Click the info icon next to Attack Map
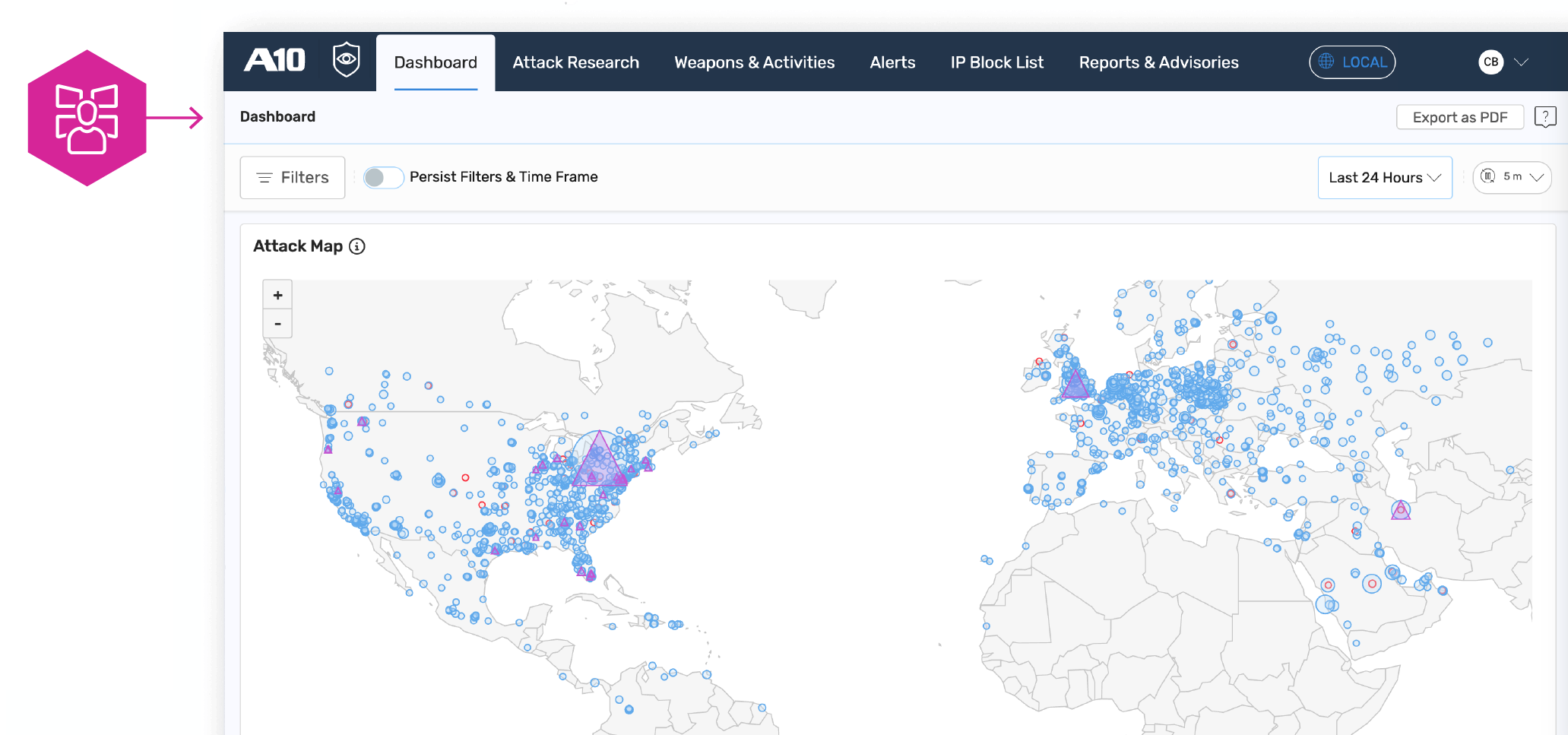Viewport: 1568px width, 735px height. pos(357,246)
